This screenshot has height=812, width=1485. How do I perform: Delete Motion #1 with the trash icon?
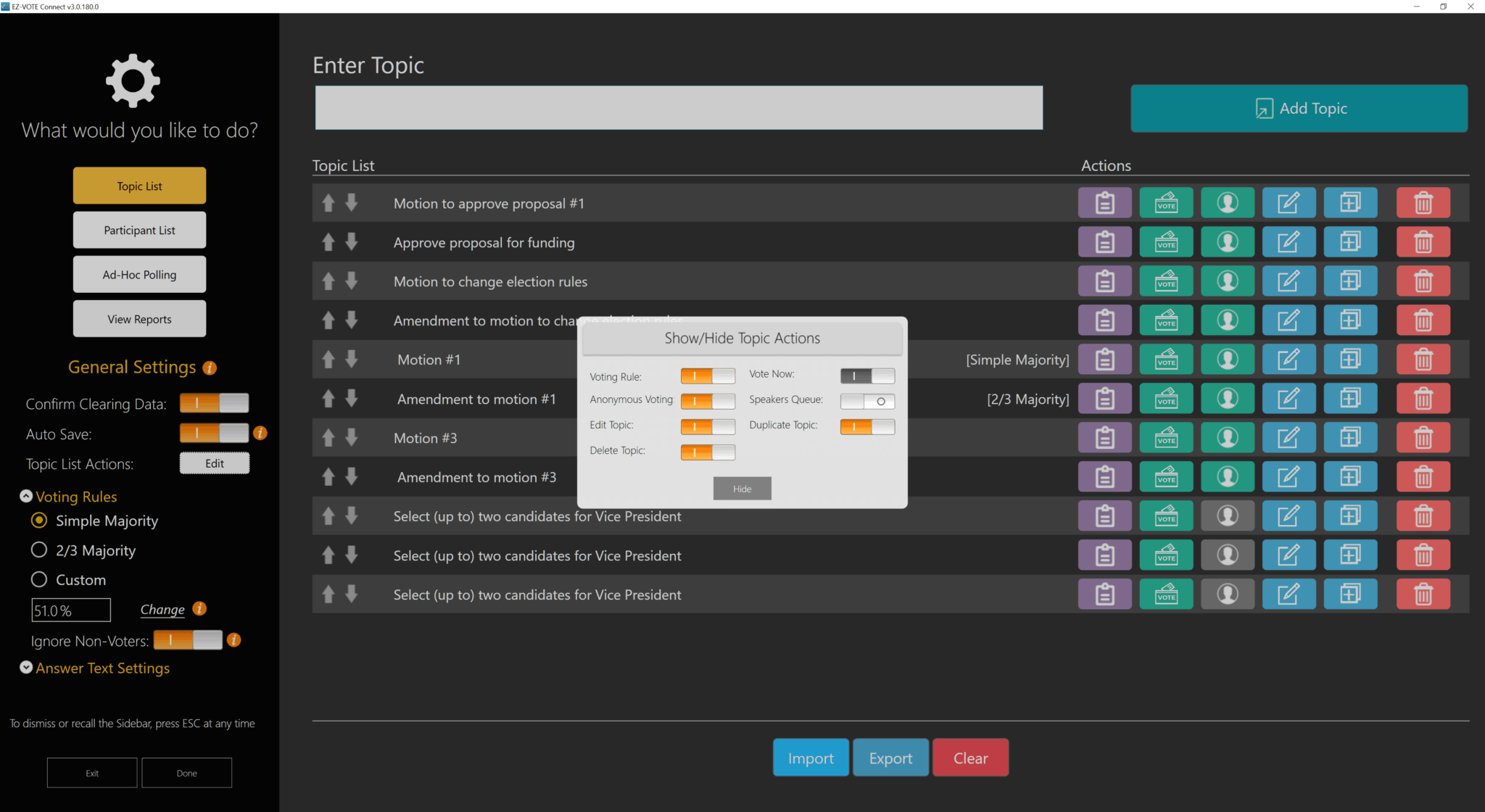coord(1423,359)
